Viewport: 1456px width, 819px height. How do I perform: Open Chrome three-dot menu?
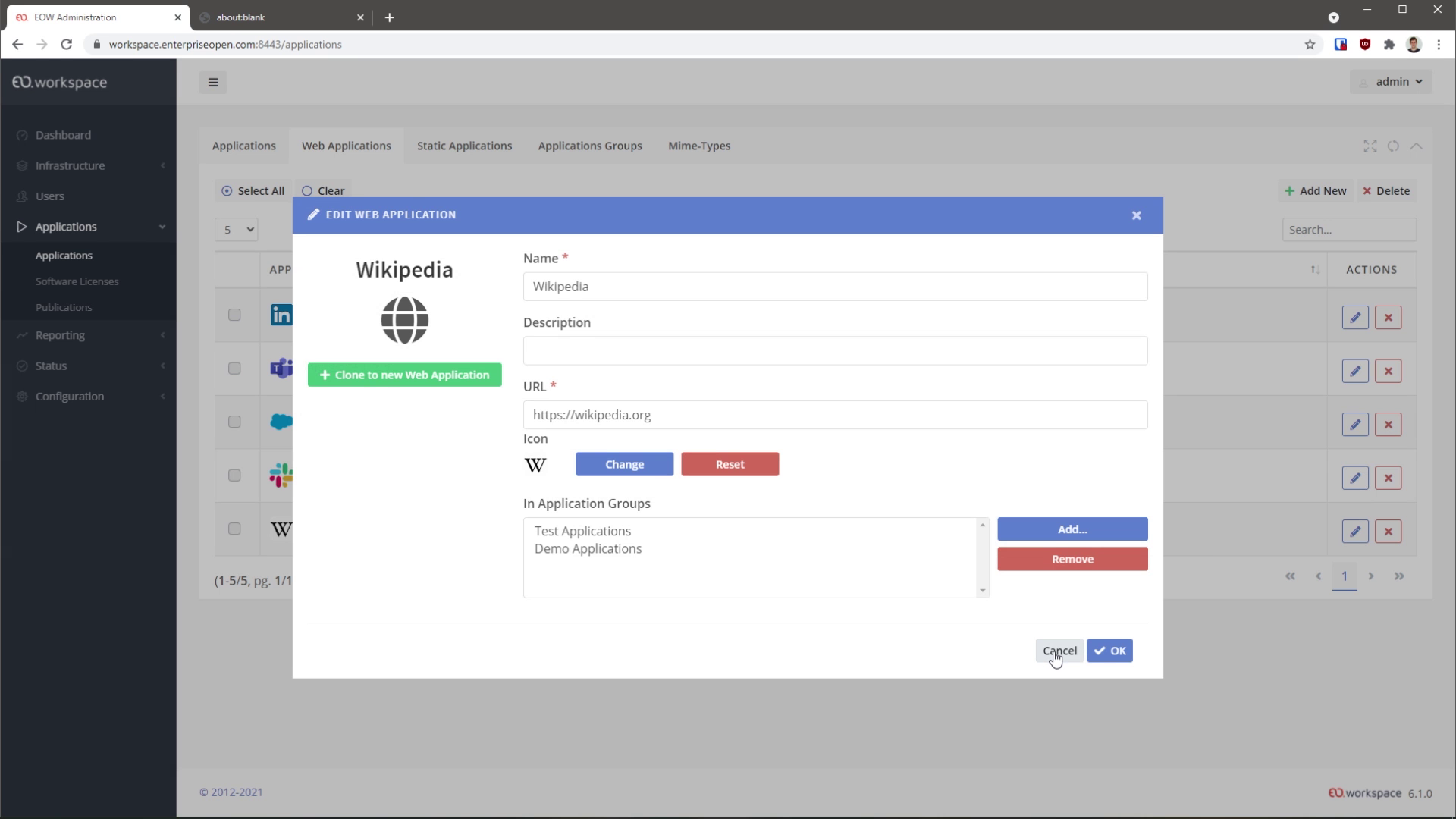pyautogui.click(x=1439, y=44)
